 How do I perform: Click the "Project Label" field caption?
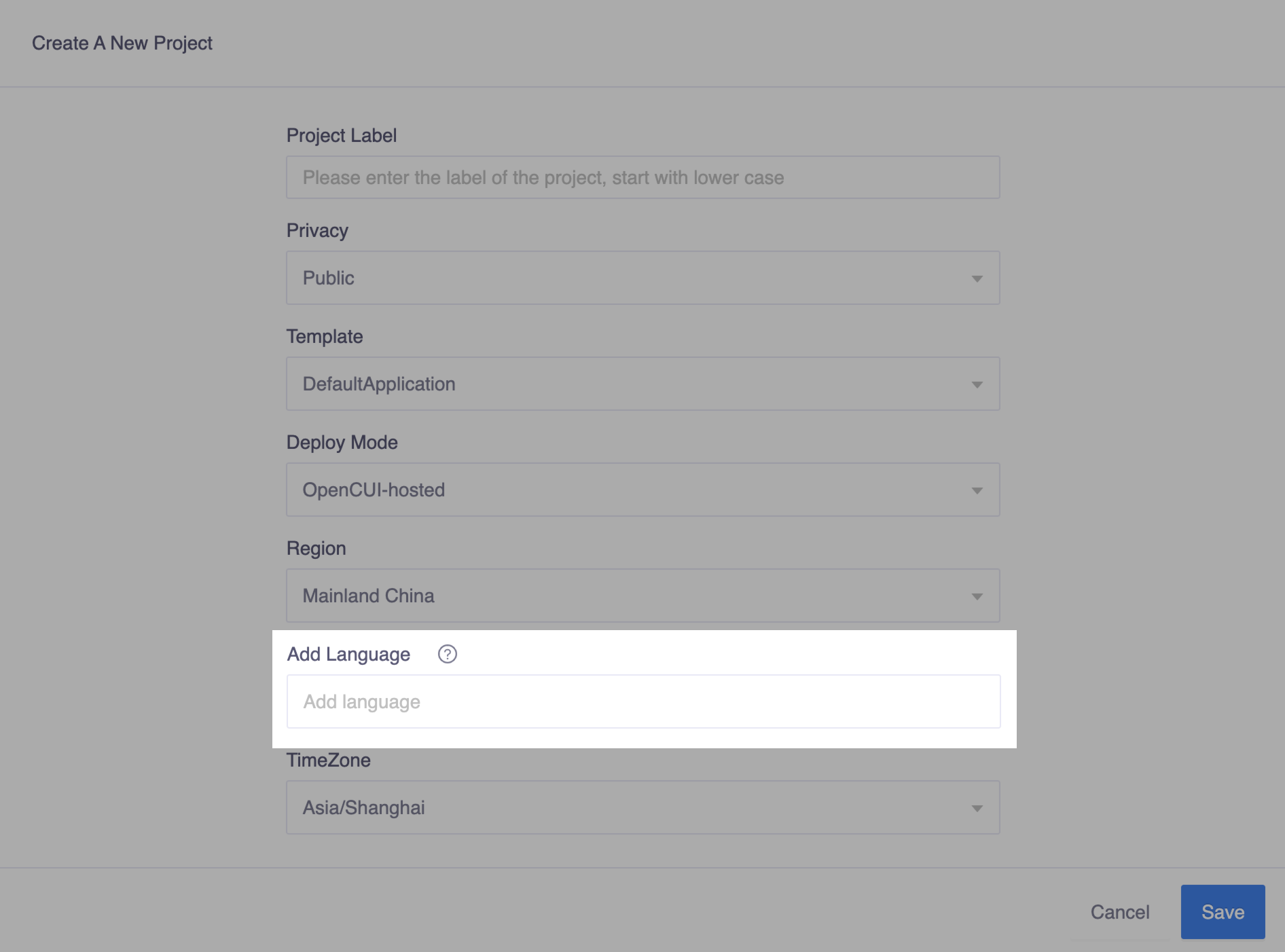tap(342, 136)
